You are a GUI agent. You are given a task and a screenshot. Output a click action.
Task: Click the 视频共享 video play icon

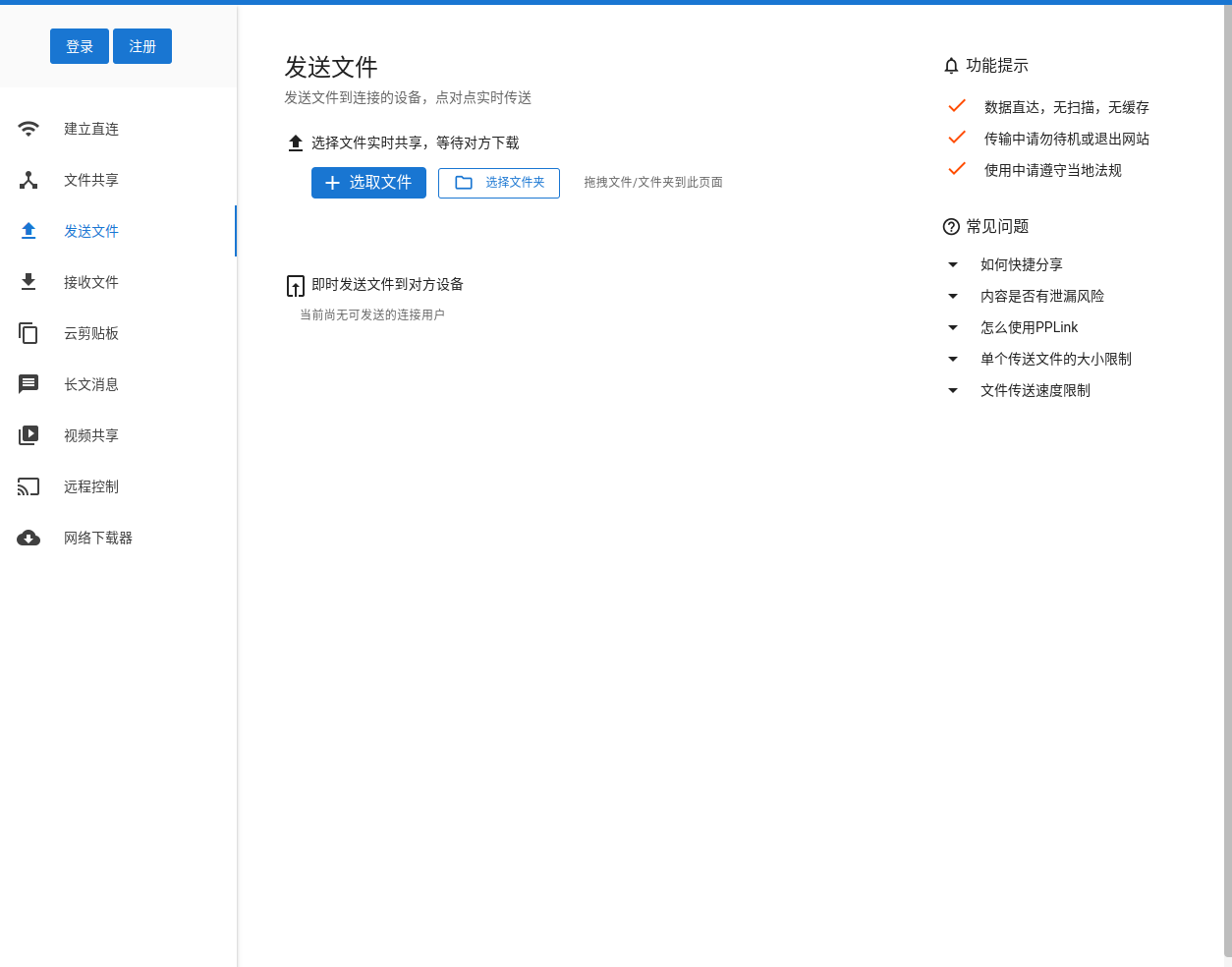point(28,435)
